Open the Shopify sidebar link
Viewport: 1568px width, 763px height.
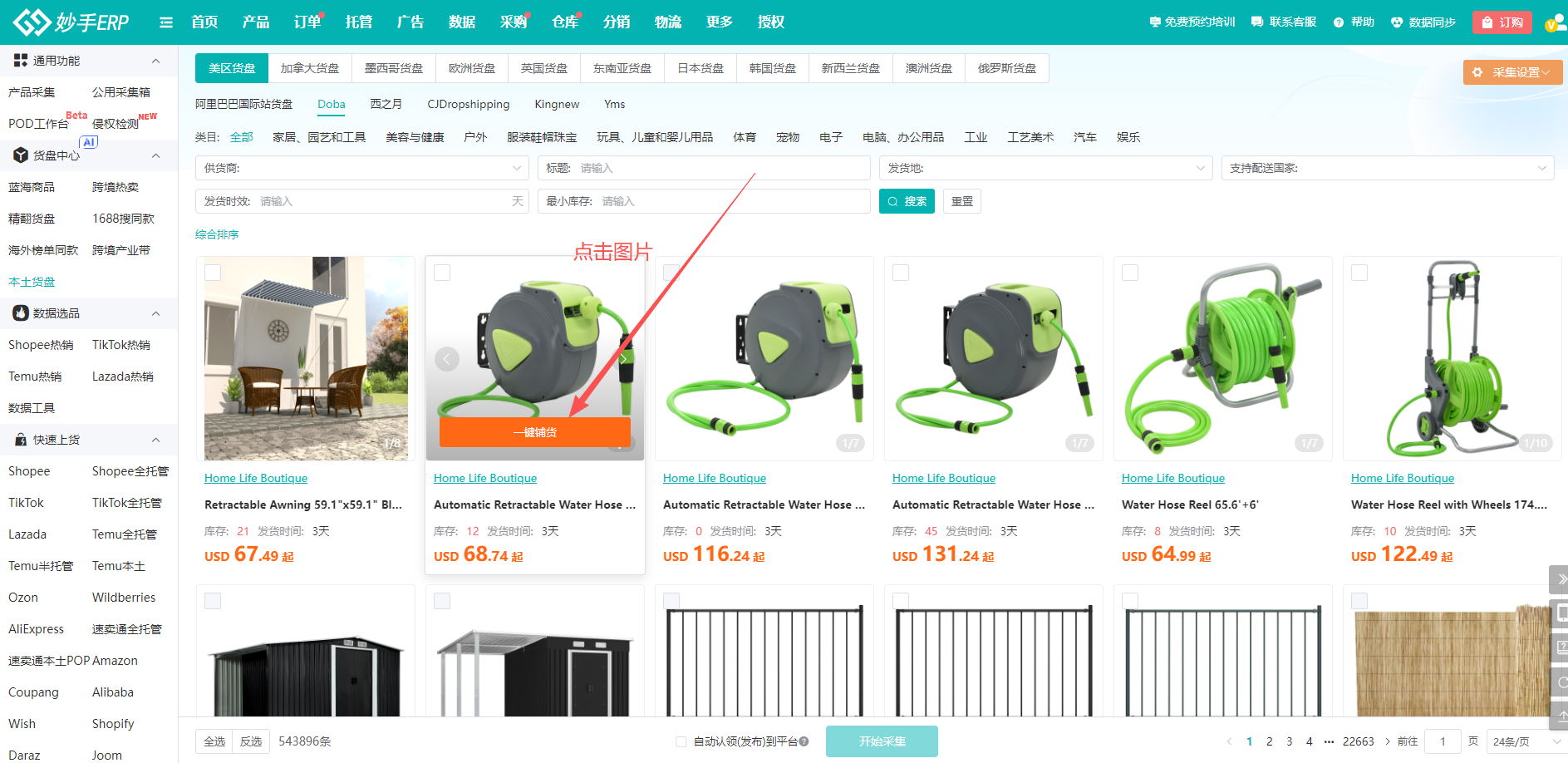(x=113, y=724)
